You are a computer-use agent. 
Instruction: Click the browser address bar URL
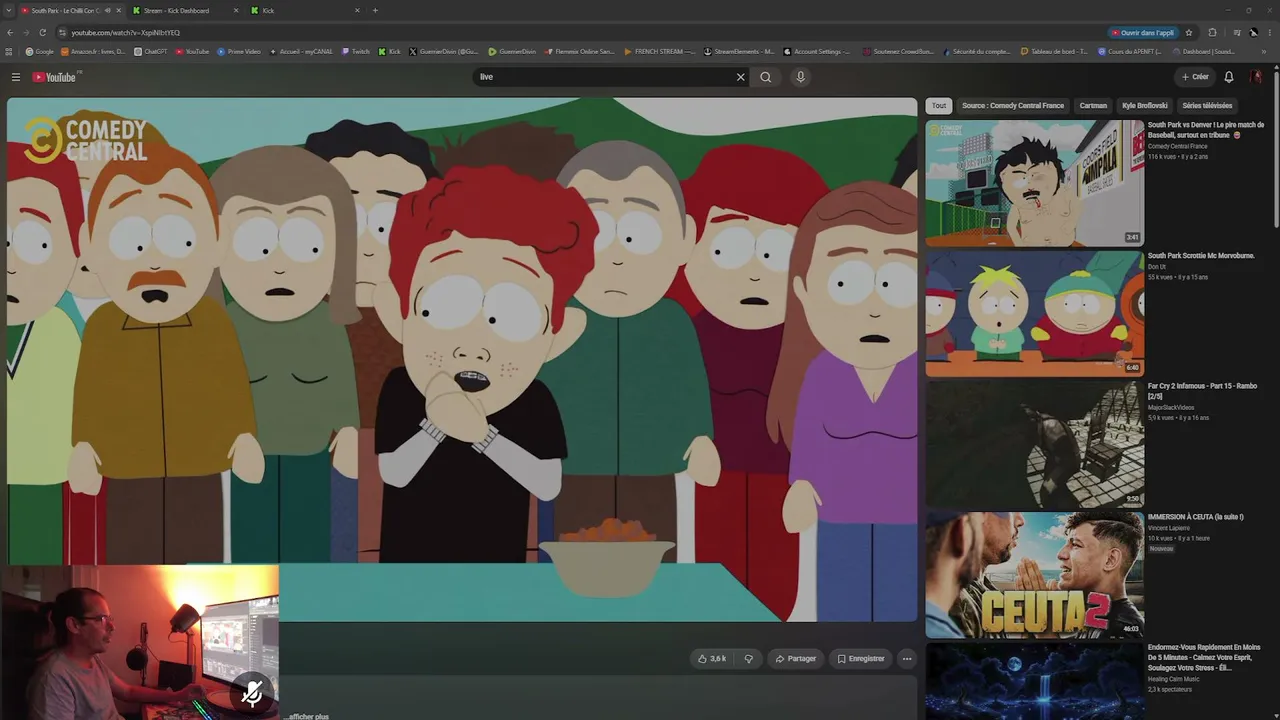(126, 32)
